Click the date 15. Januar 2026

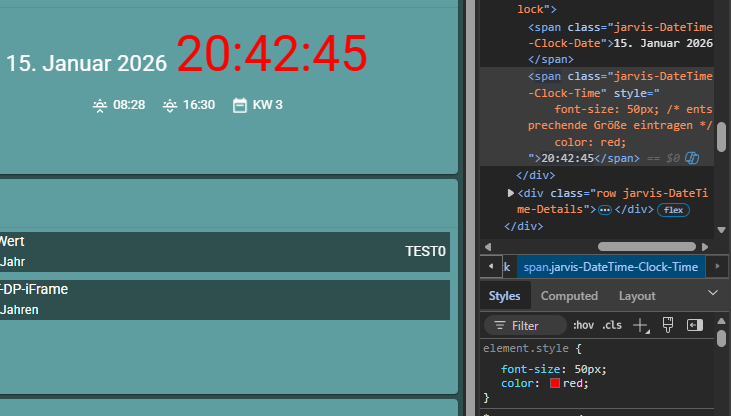click(86, 63)
